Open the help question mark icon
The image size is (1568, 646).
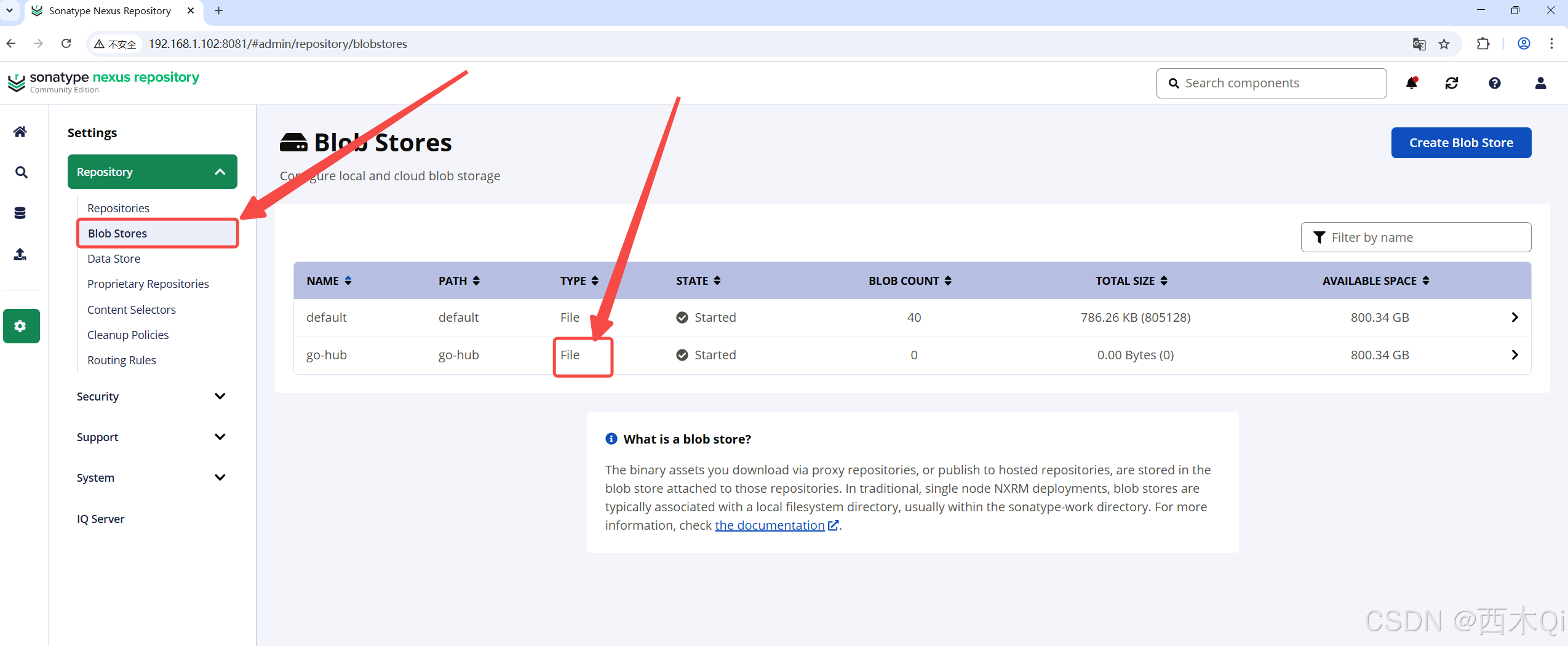(x=1495, y=83)
